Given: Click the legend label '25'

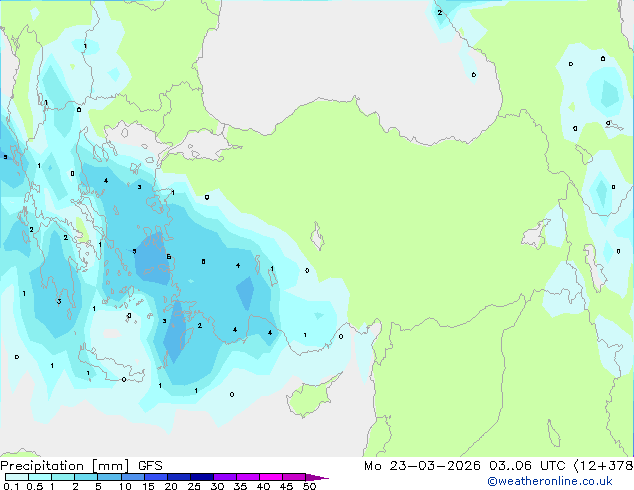Looking at the screenshot, I should 194,486.
